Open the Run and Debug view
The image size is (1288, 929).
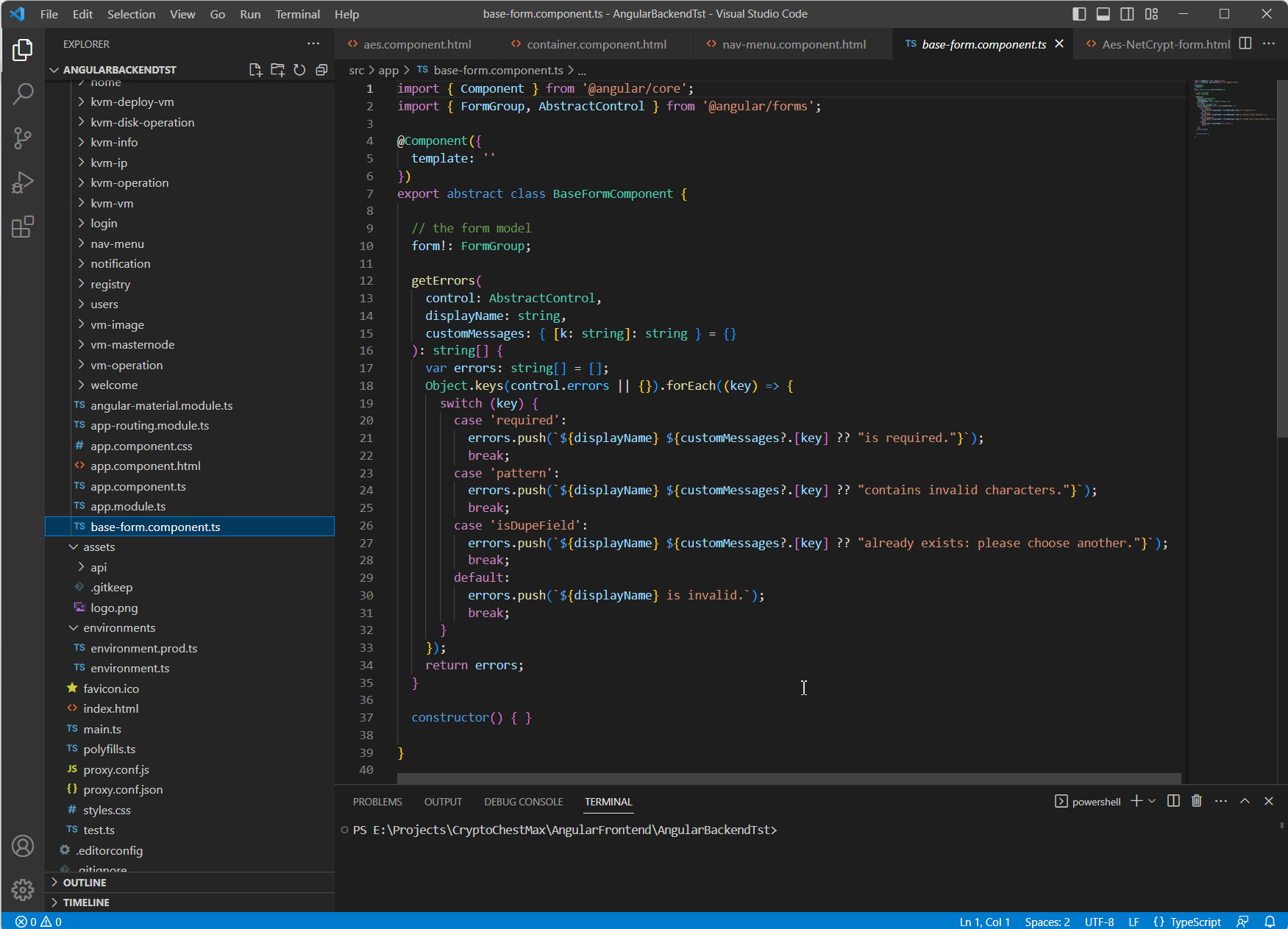[23, 182]
